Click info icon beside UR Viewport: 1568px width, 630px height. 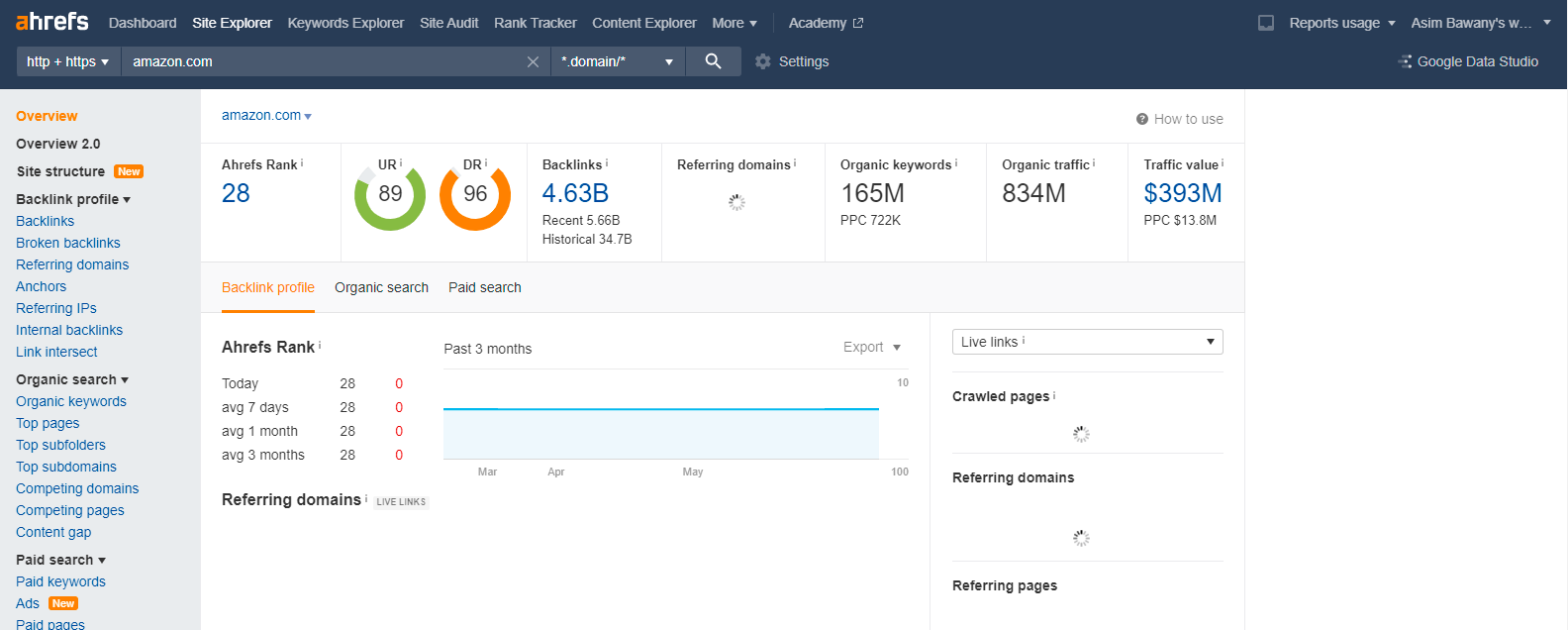(x=401, y=163)
